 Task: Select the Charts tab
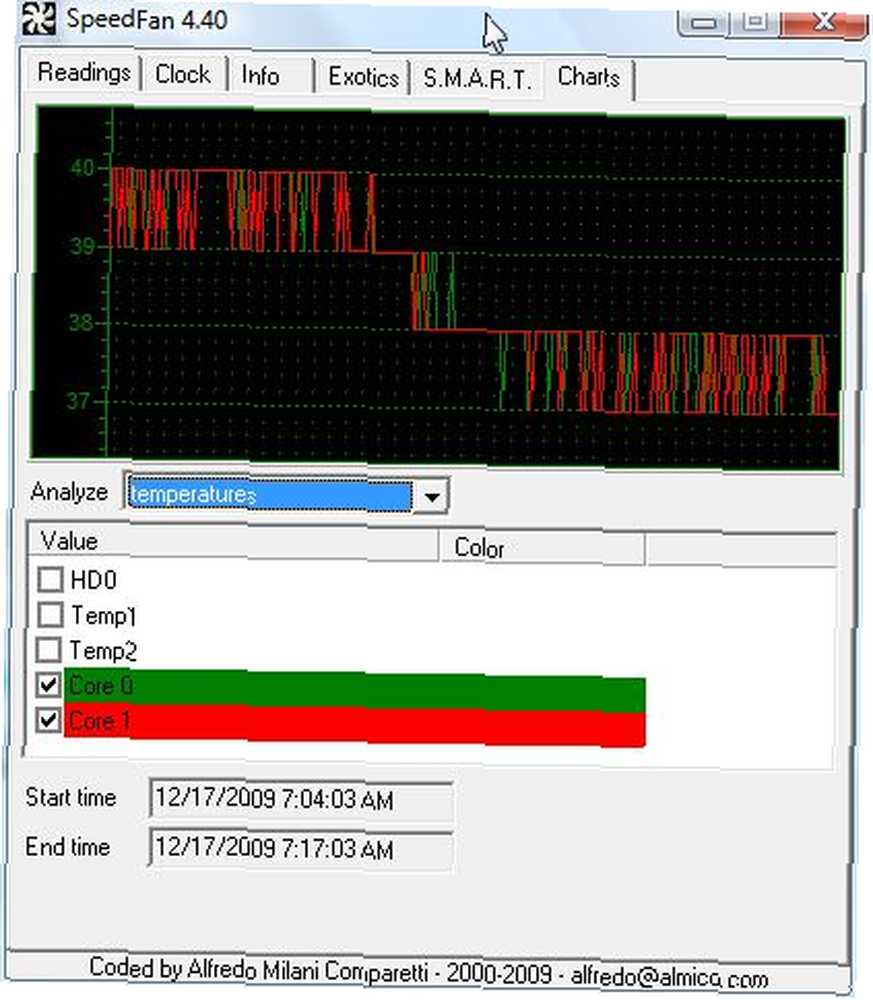(x=589, y=77)
